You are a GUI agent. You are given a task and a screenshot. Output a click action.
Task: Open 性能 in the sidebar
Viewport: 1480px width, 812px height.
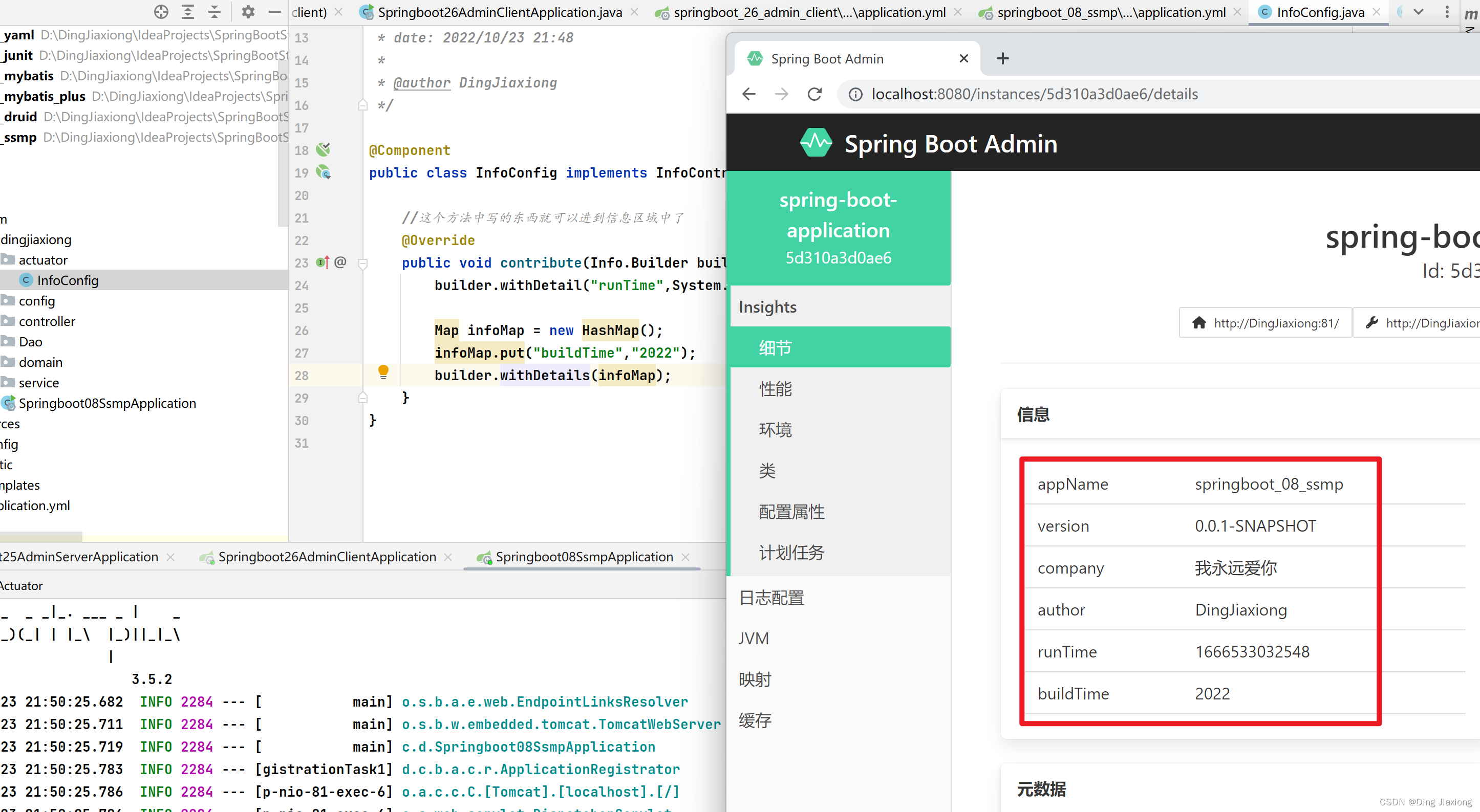(x=840, y=389)
